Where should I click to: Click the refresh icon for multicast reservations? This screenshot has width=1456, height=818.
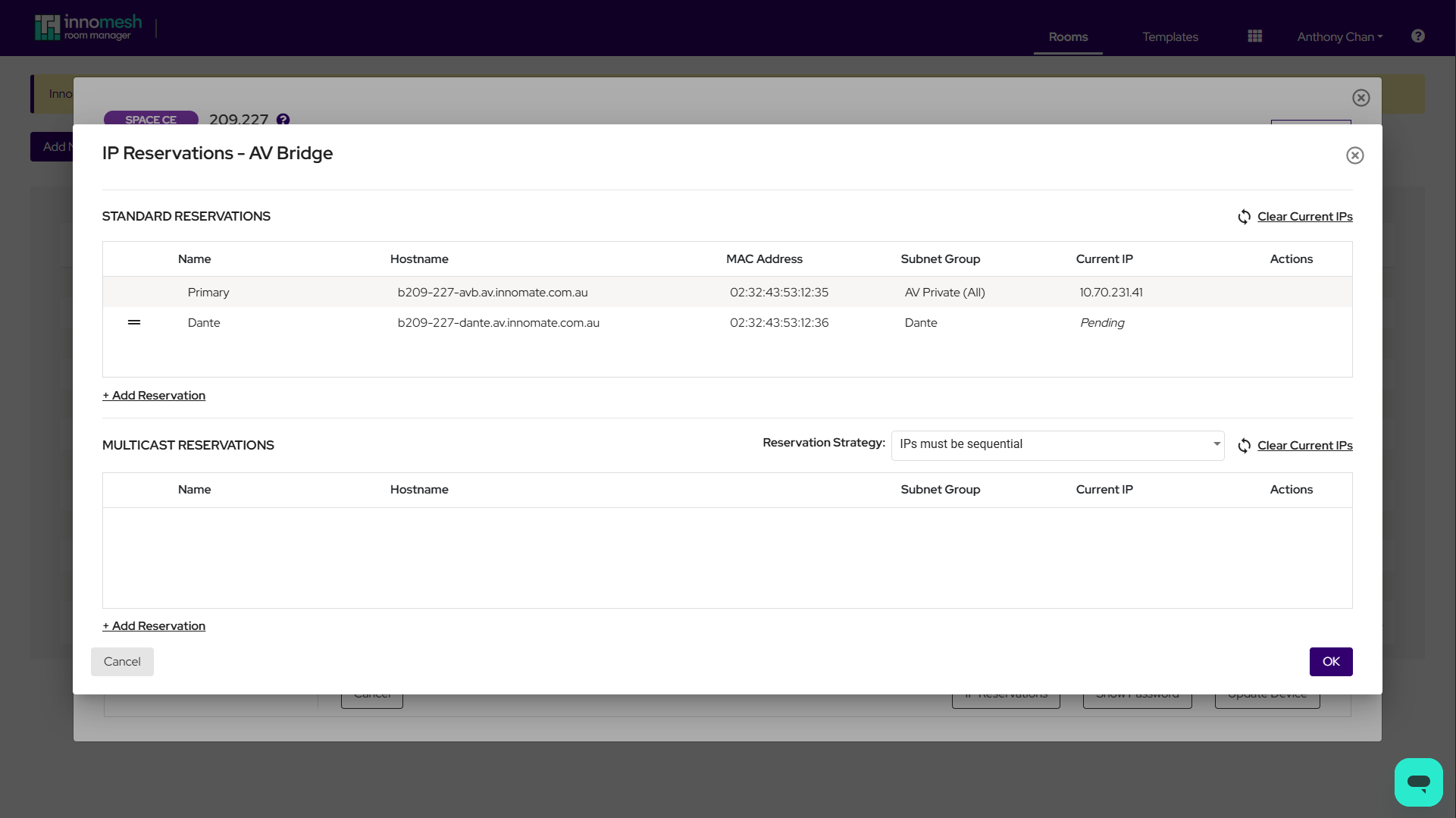(1244, 446)
